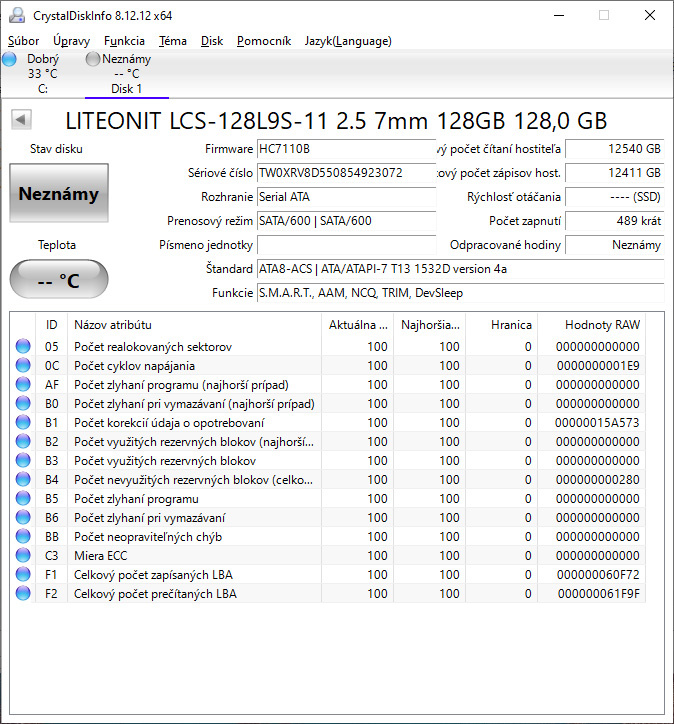Screen dimensions: 674x724
Task: Switch to the Disk 1 tab
Action: 126,74
